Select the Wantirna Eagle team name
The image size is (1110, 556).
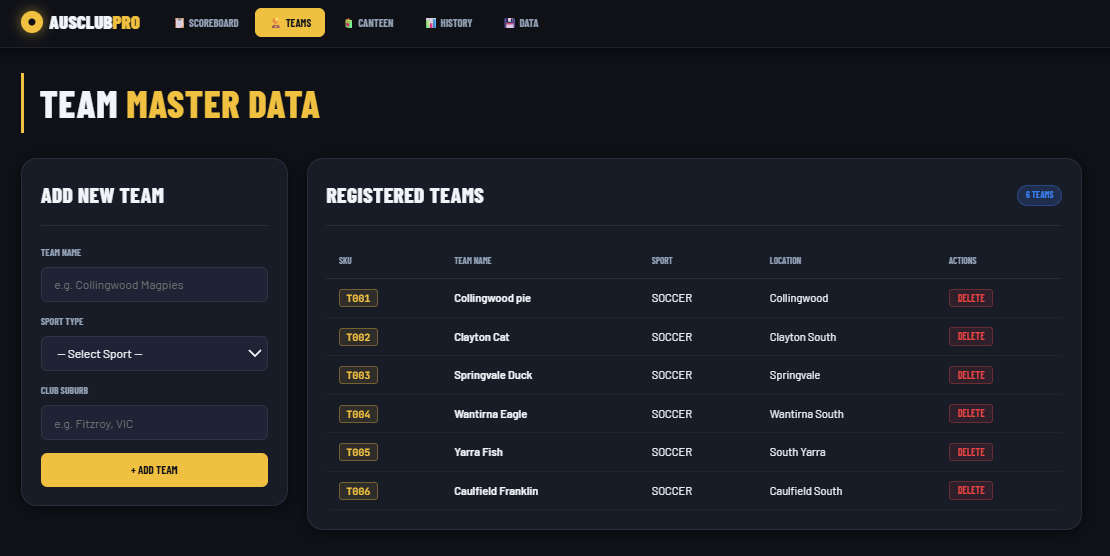coord(490,414)
